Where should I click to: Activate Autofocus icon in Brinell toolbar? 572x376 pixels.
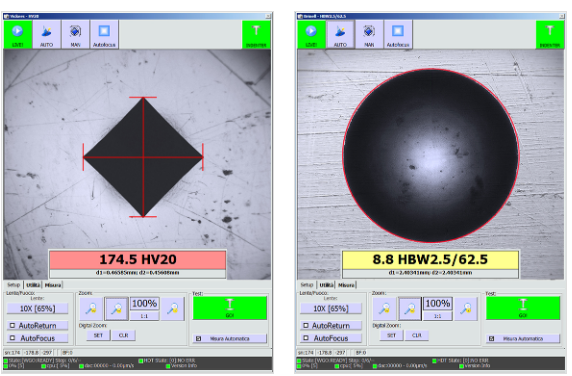398,35
